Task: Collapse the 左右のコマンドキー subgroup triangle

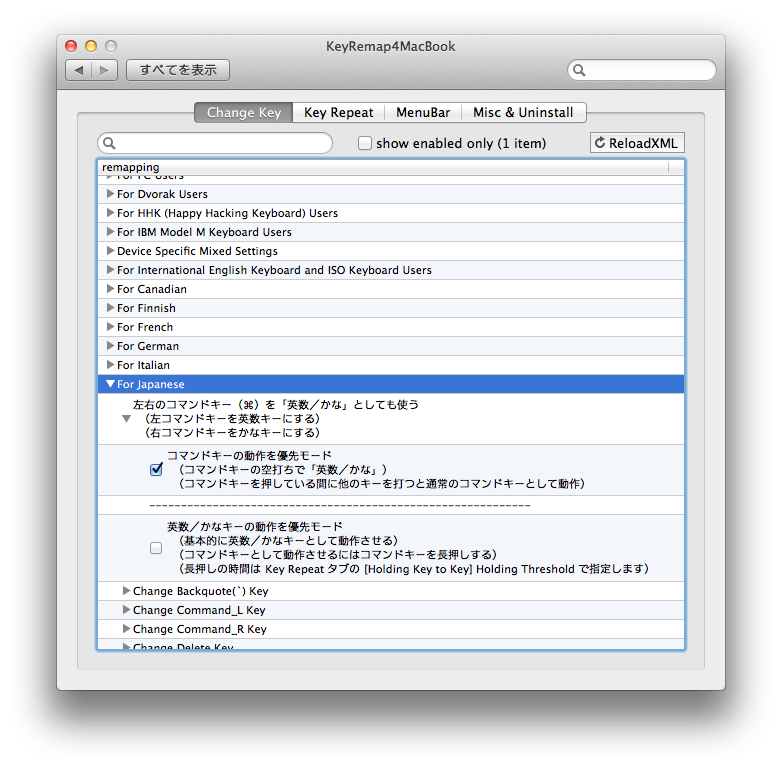Action: 127,419
